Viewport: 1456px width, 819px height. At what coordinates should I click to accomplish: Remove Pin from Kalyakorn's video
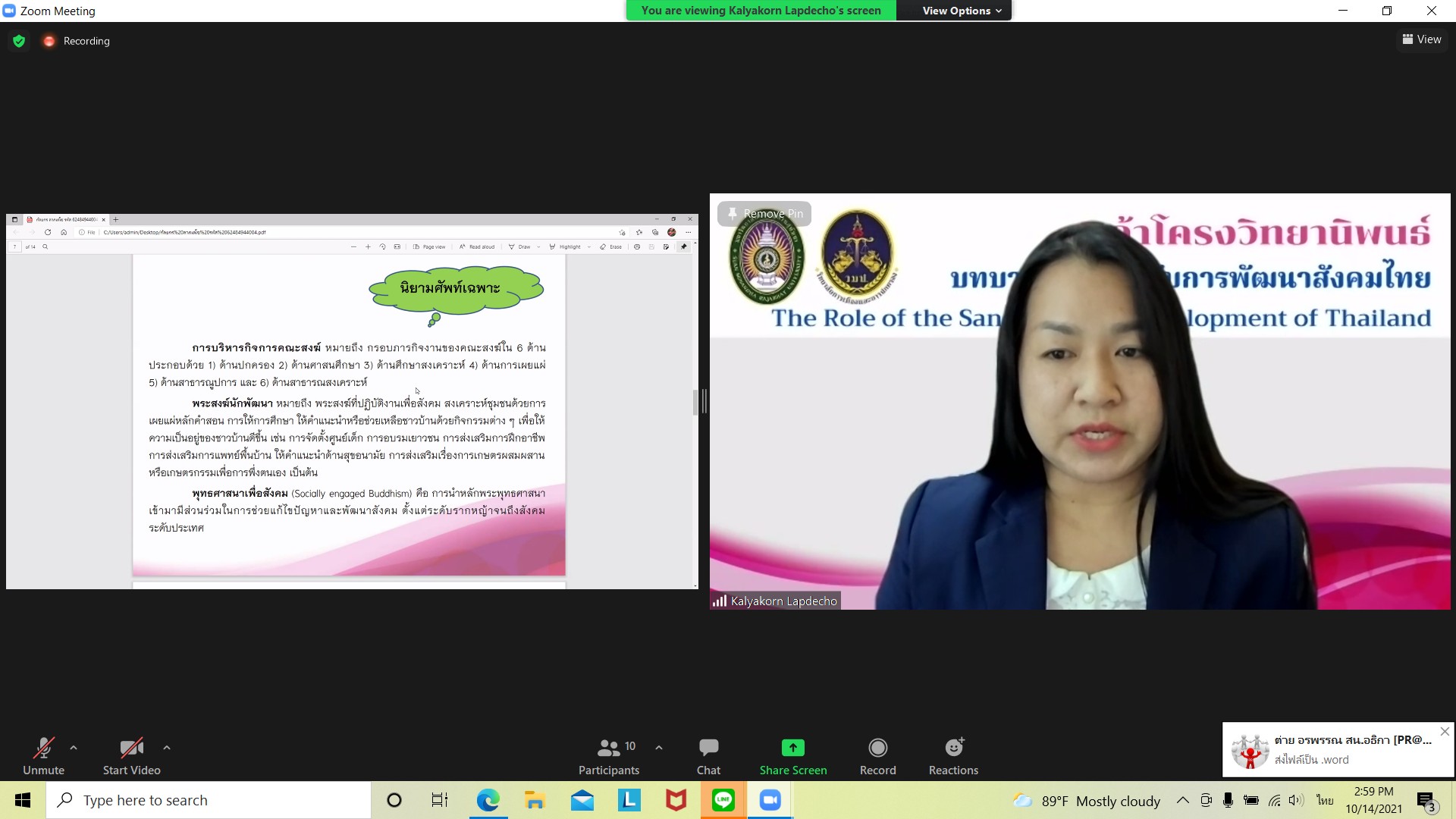click(764, 214)
